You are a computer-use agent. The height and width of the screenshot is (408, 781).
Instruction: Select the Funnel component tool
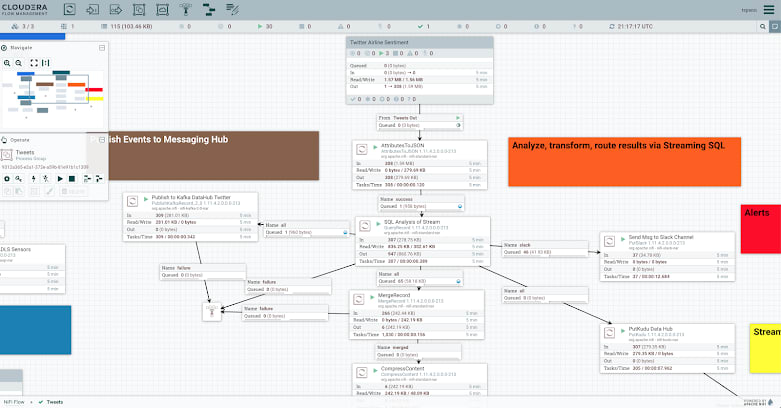(x=186, y=9)
